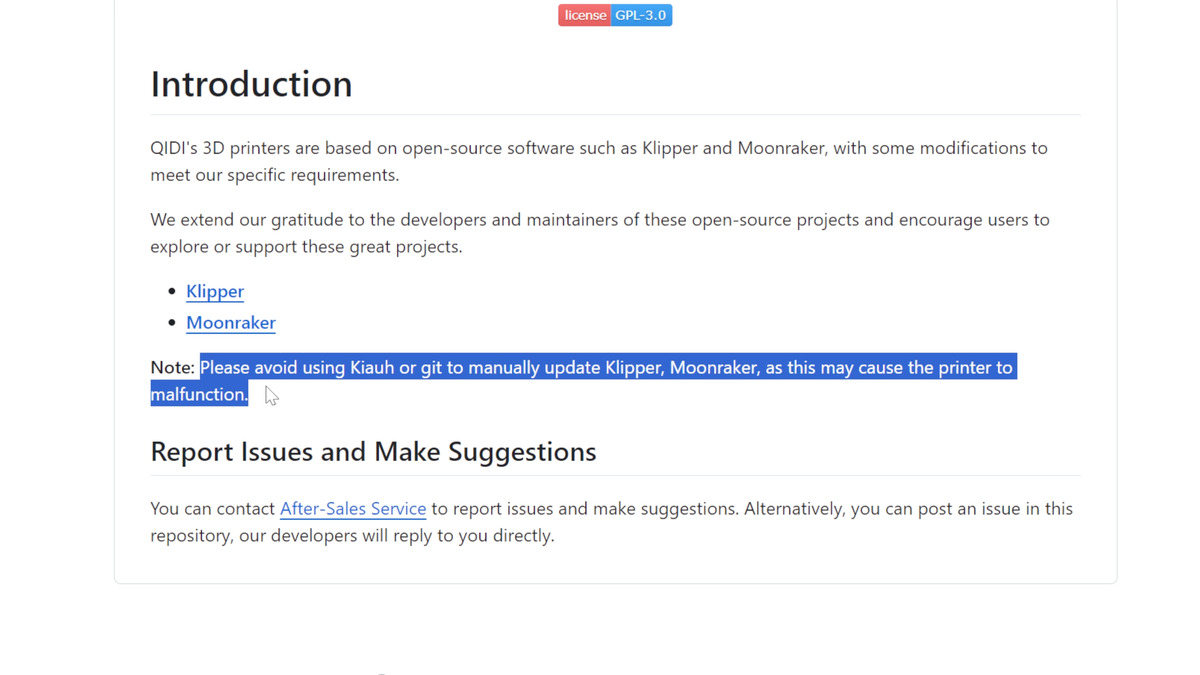Click the bold "Note:" label
Image resolution: width=1200 pixels, height=675 pixels.
(172, 368)
